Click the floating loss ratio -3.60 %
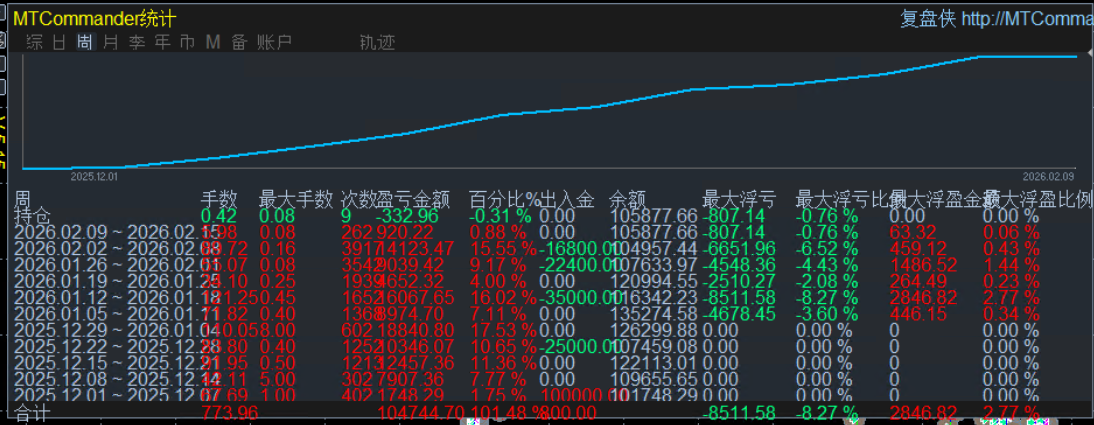Viewport: 1094px width, 425px height. [827, 314]
